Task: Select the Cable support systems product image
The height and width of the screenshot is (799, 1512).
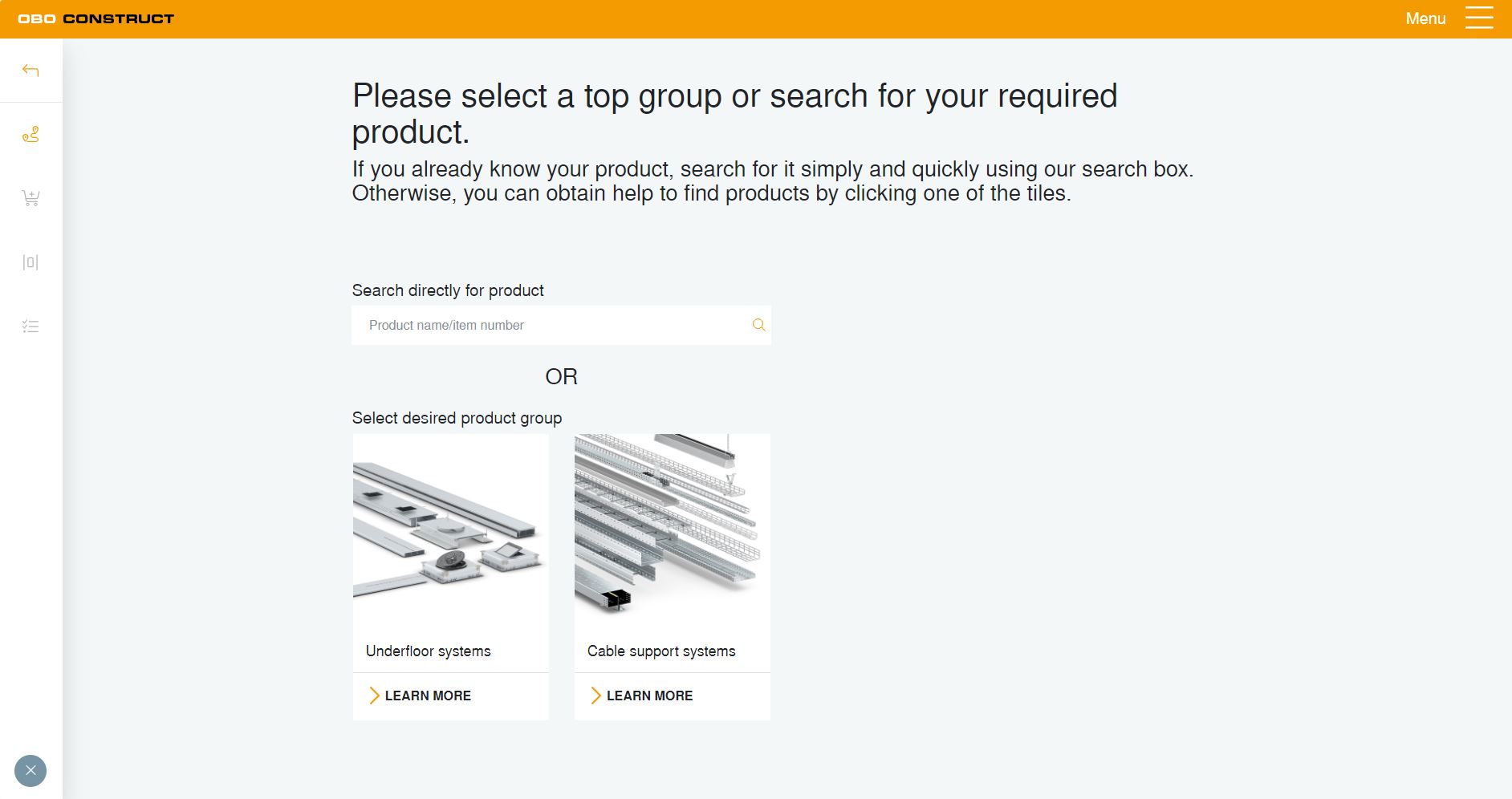Action: point(672,529)
